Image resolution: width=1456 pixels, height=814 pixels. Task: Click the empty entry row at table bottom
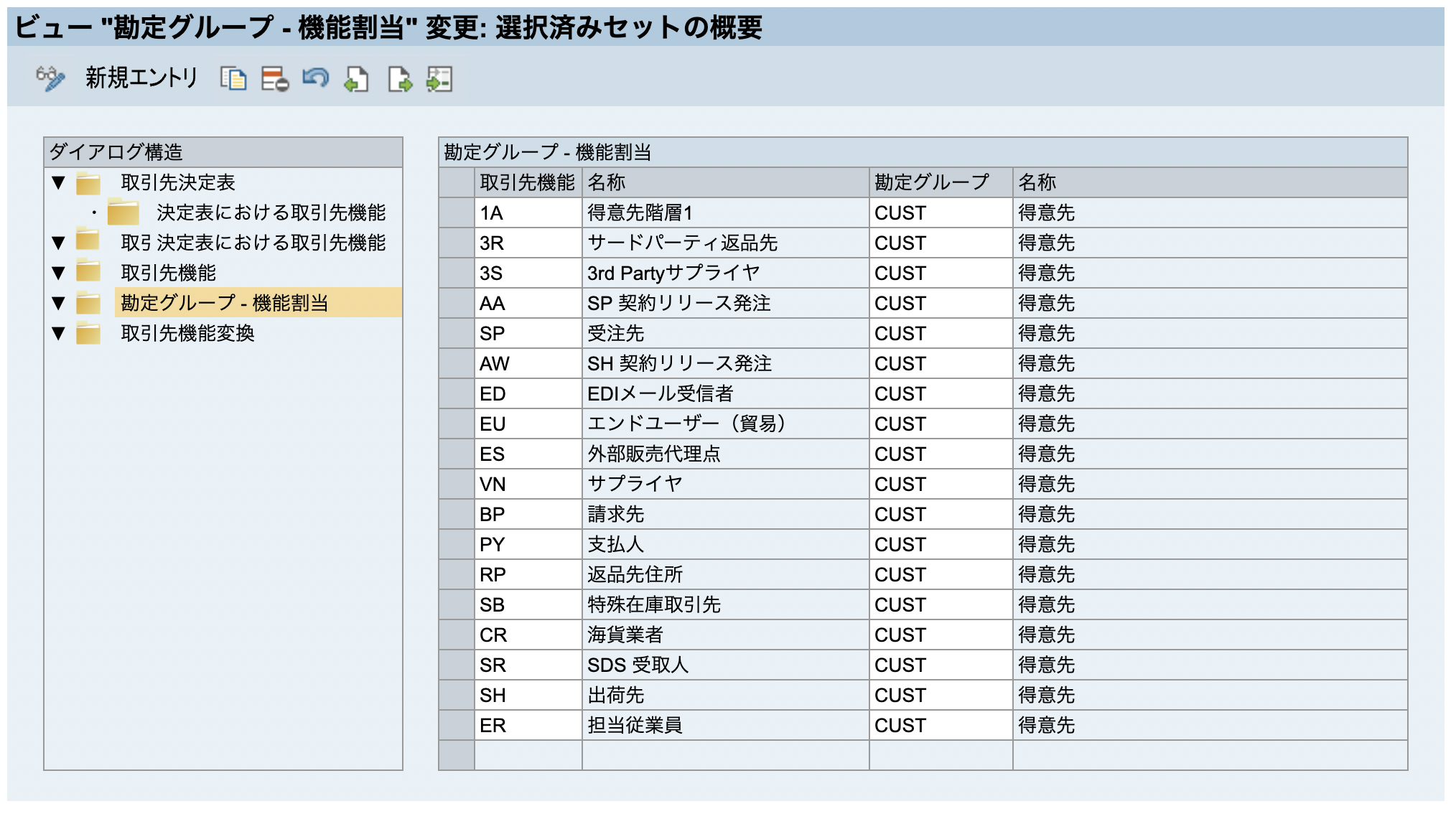pos(718,754)
